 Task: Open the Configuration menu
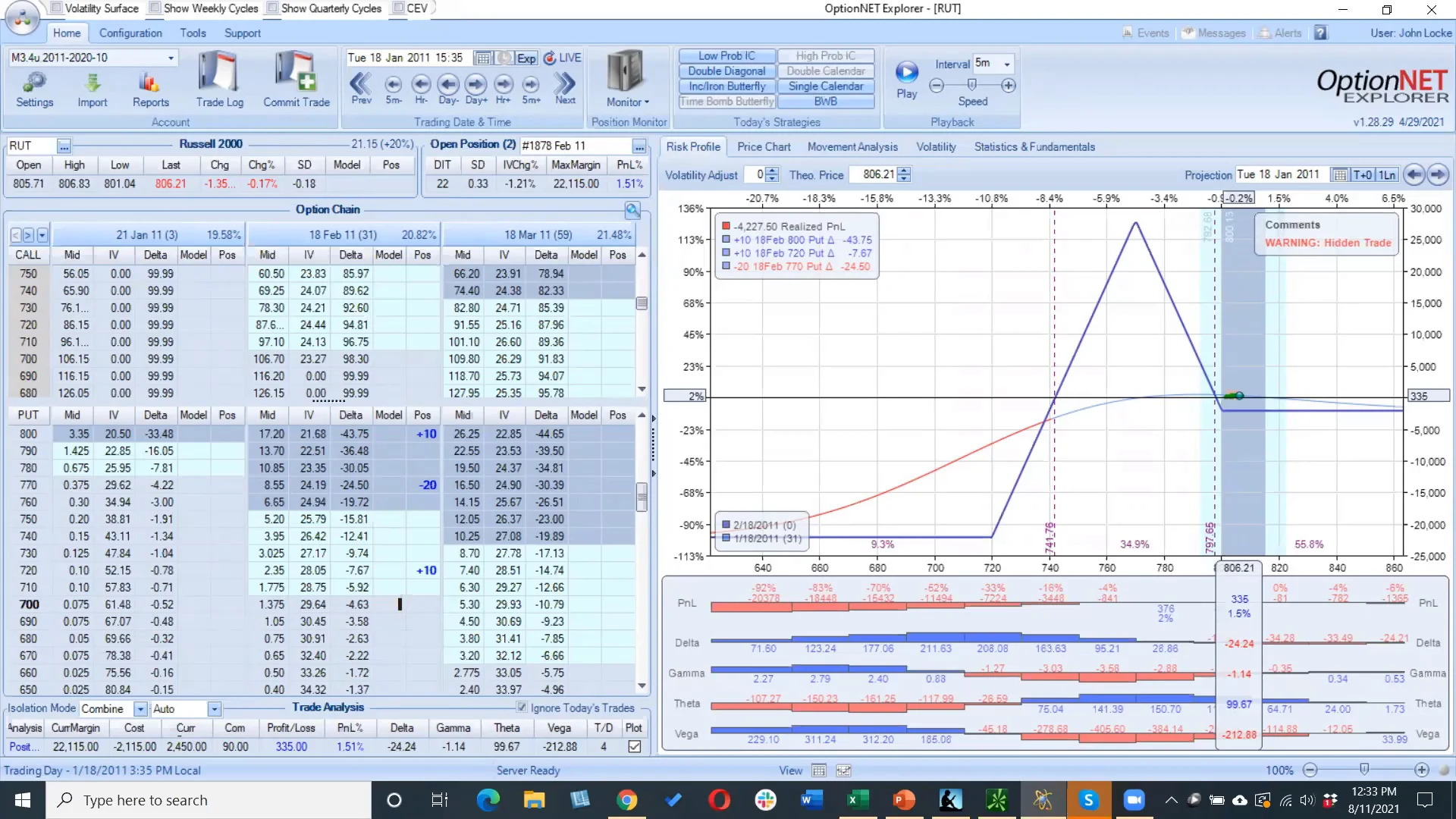click(130, 33)
